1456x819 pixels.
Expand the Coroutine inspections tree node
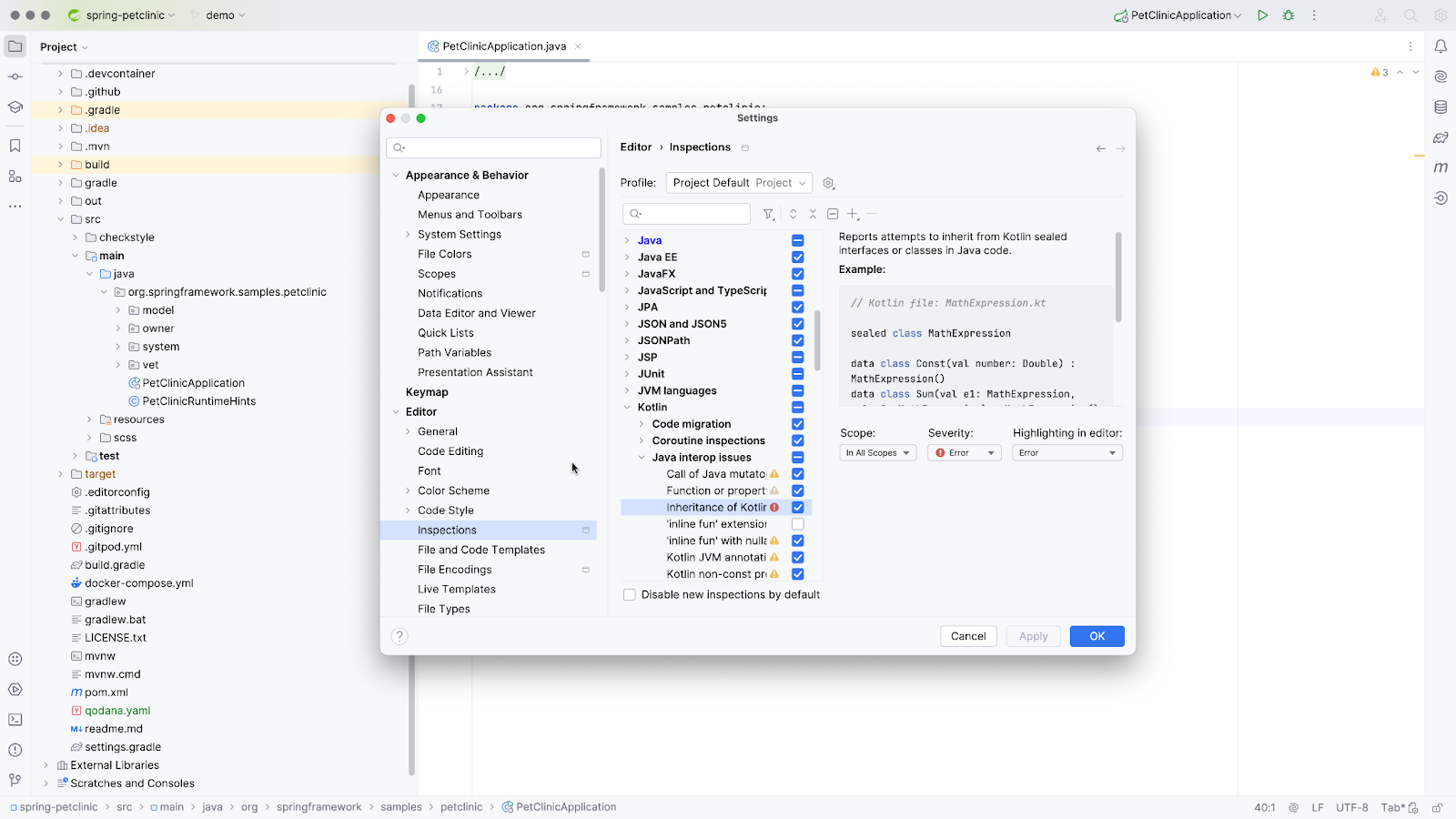(642, 441)
